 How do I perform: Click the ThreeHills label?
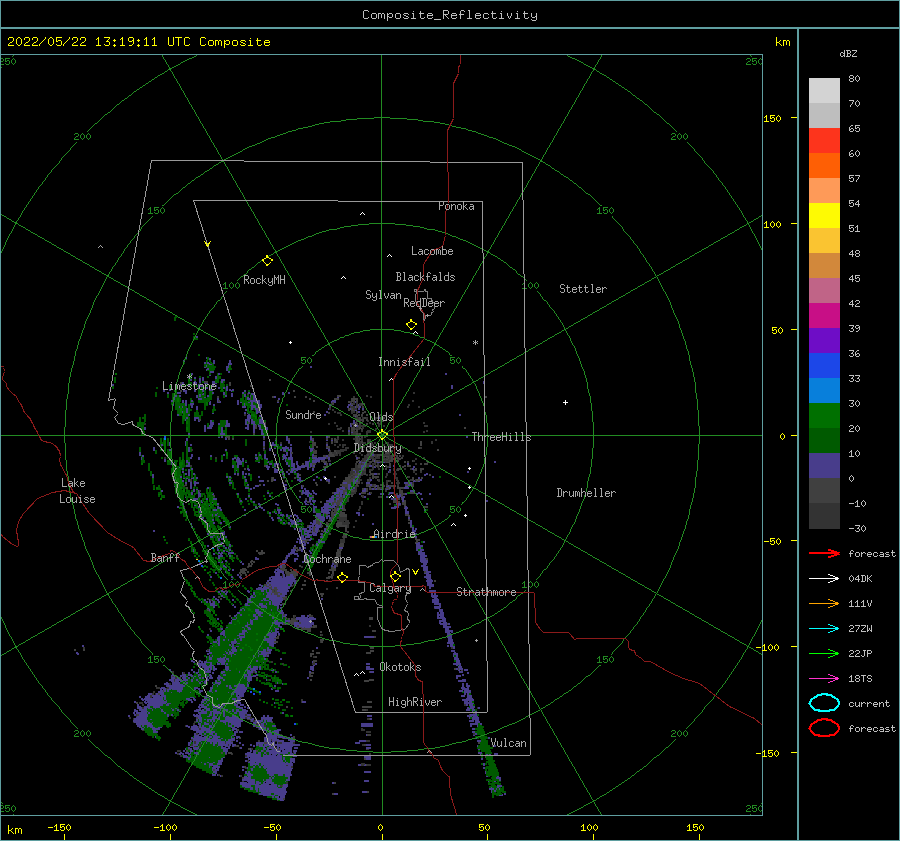click(502, 437)
